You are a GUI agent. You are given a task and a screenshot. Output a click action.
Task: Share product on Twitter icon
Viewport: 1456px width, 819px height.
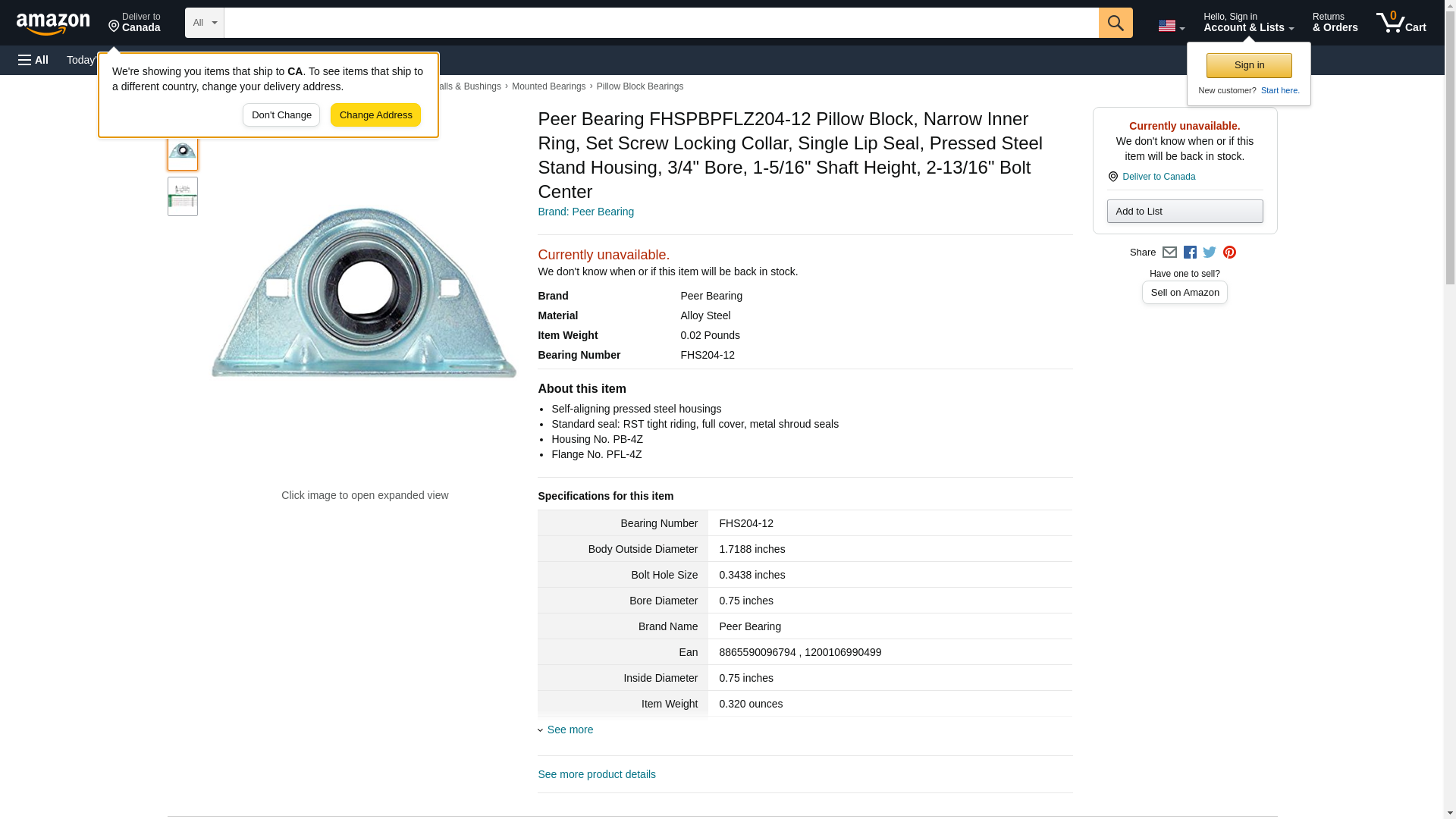[x=1210, y=253]
